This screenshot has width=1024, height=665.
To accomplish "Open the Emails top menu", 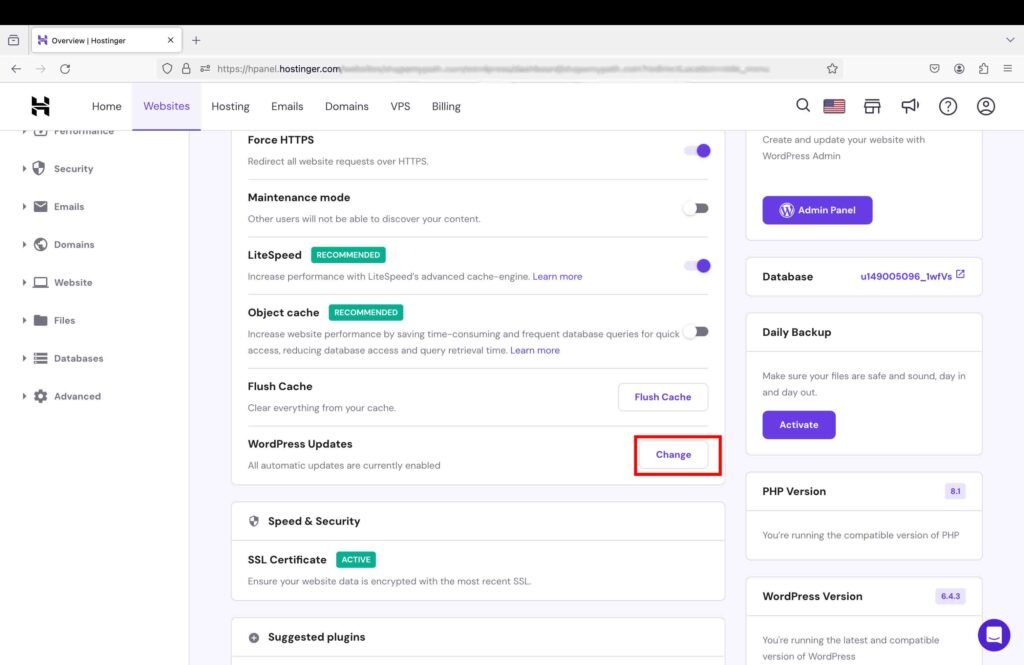I will (287, 106).
